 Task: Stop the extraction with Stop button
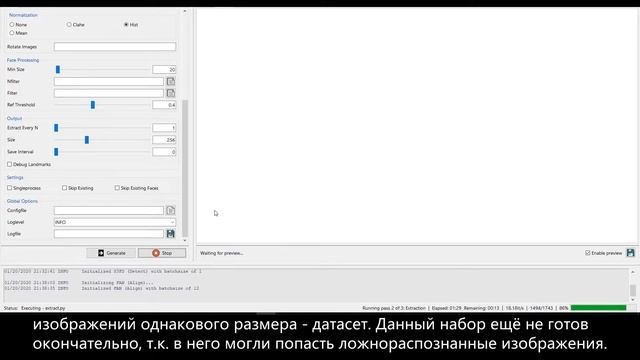pos(162,253)
